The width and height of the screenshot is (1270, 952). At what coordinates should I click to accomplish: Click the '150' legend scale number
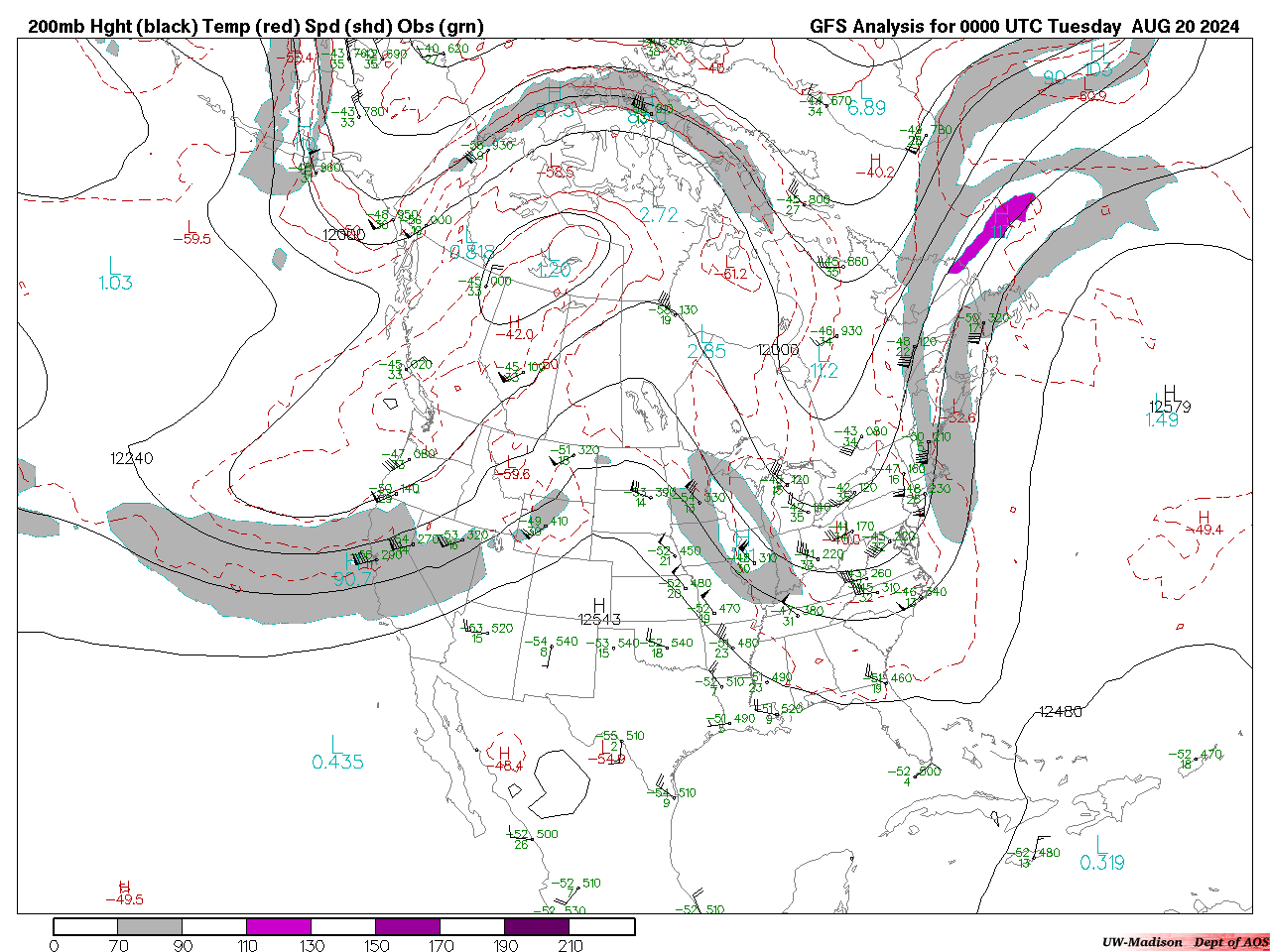376,945
